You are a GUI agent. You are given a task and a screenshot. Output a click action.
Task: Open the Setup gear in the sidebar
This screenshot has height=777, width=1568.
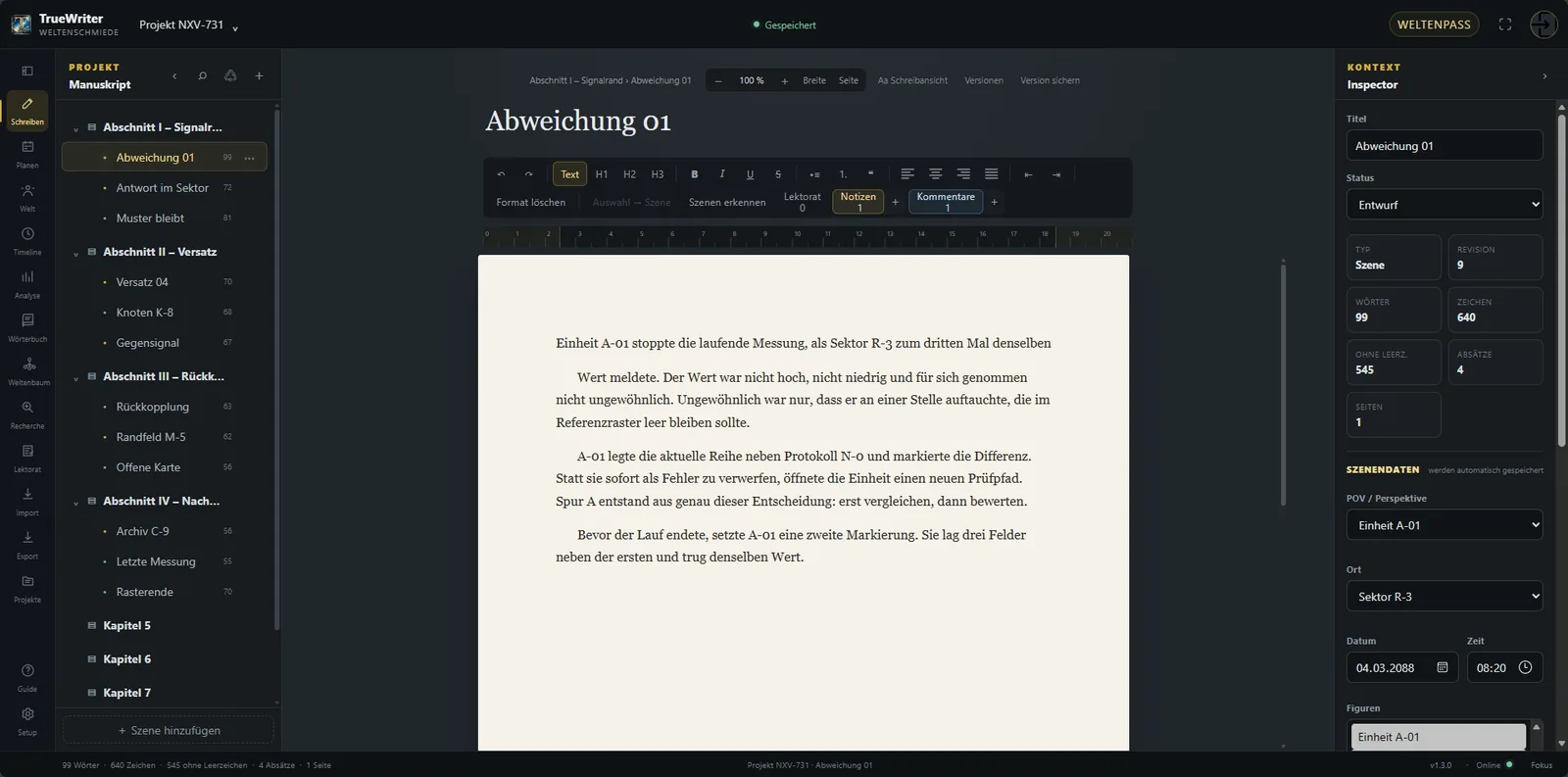(27, 720)
